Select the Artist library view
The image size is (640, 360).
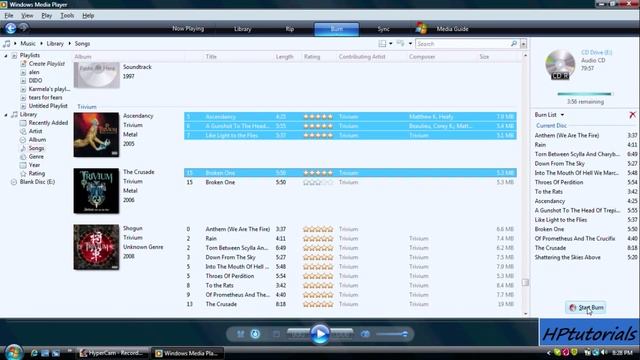tap(35, 131)
